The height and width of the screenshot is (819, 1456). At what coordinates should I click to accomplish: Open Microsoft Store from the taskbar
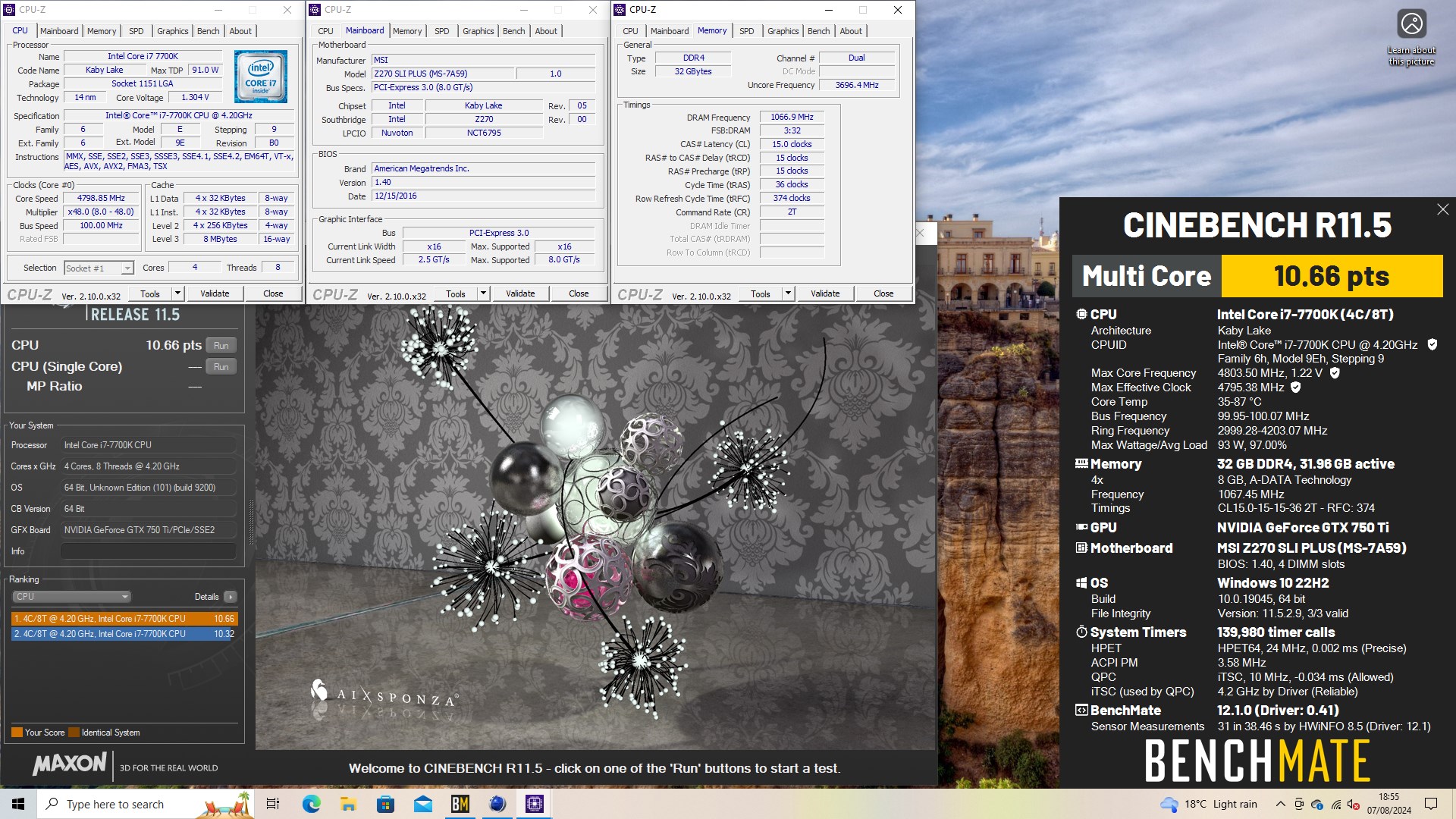point(386,804)
